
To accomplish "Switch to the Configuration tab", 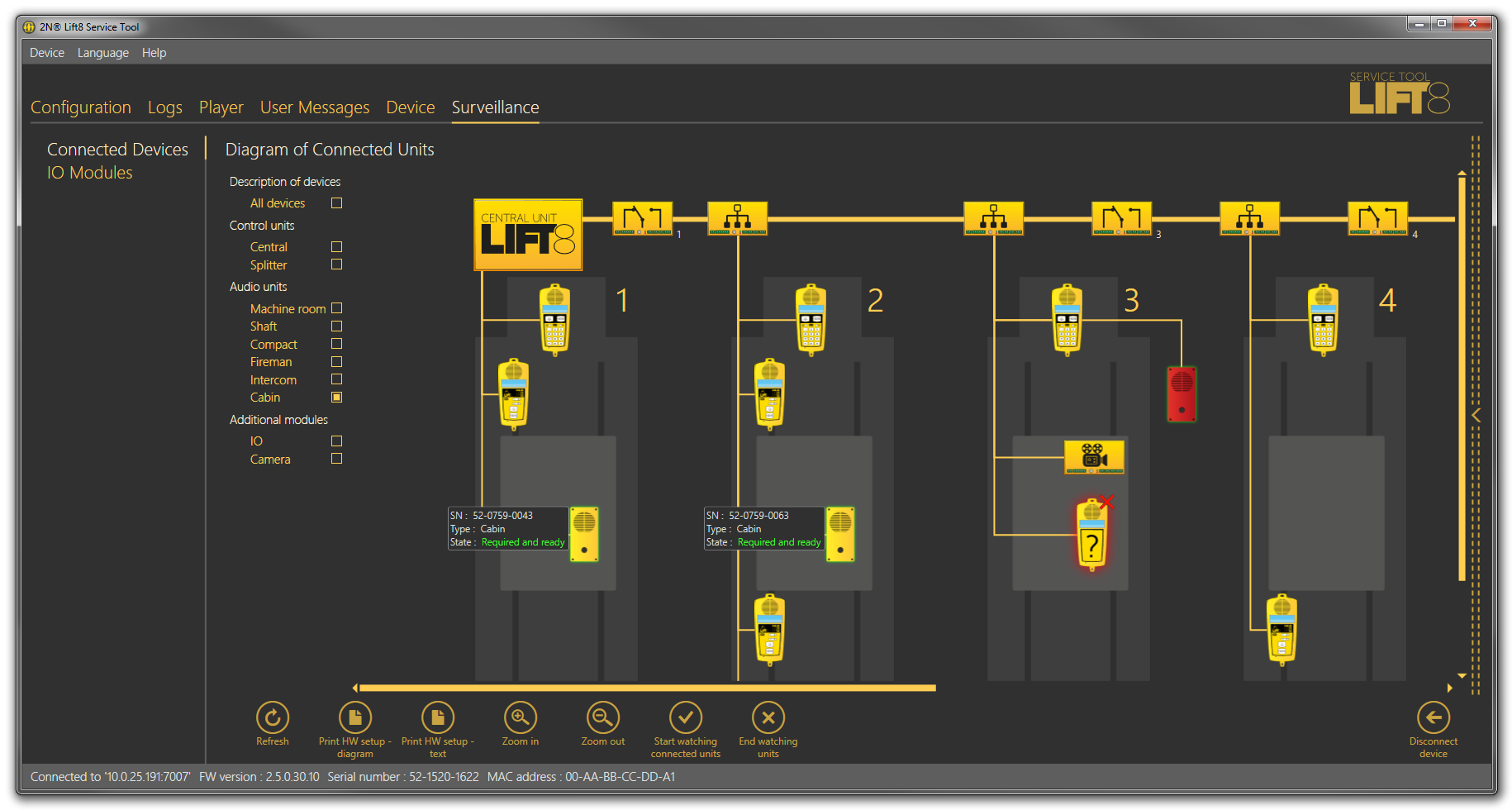I will pos(81,107).
